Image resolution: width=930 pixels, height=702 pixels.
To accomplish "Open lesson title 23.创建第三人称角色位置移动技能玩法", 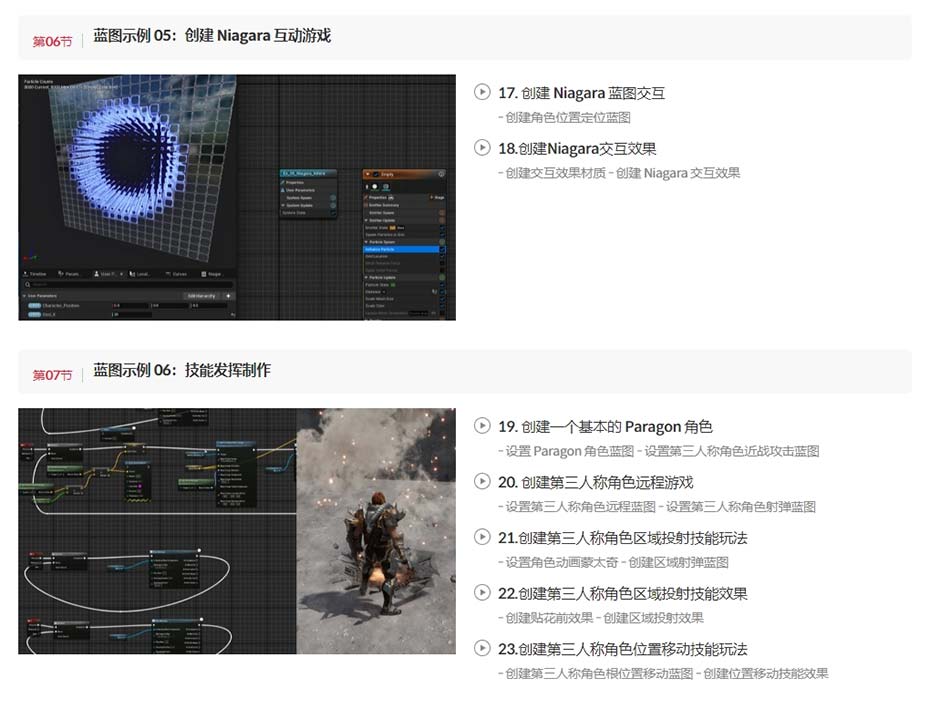I will pos(623,649).
